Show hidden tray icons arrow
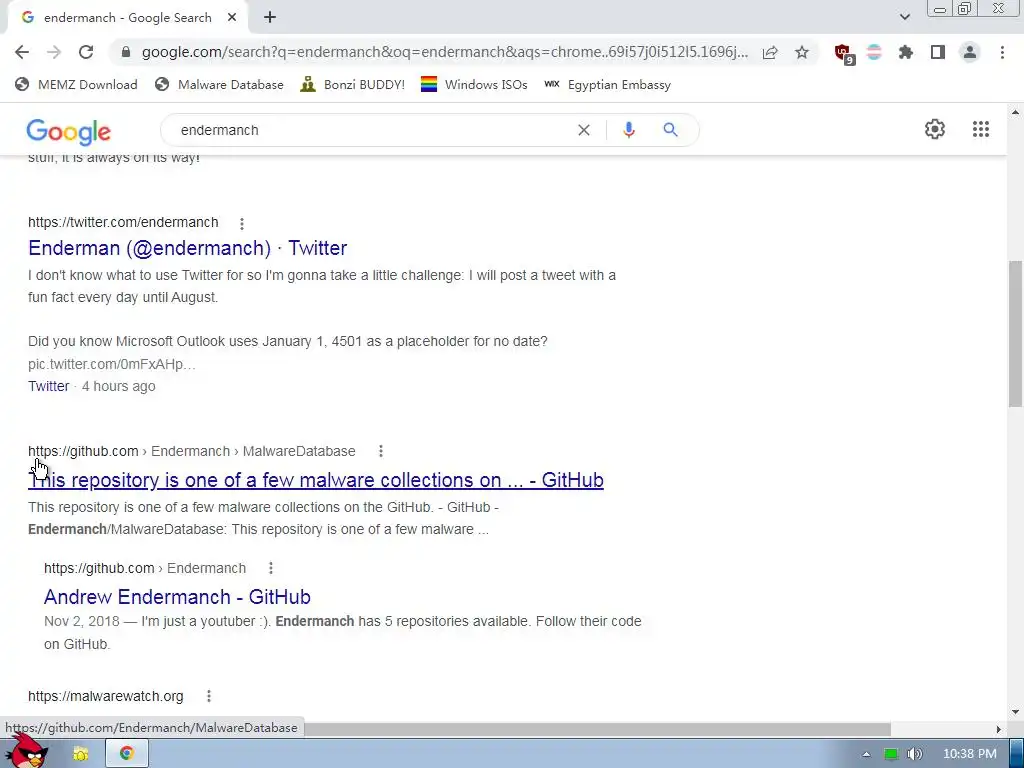This screenshot has width=1024, height=768. 866,754
